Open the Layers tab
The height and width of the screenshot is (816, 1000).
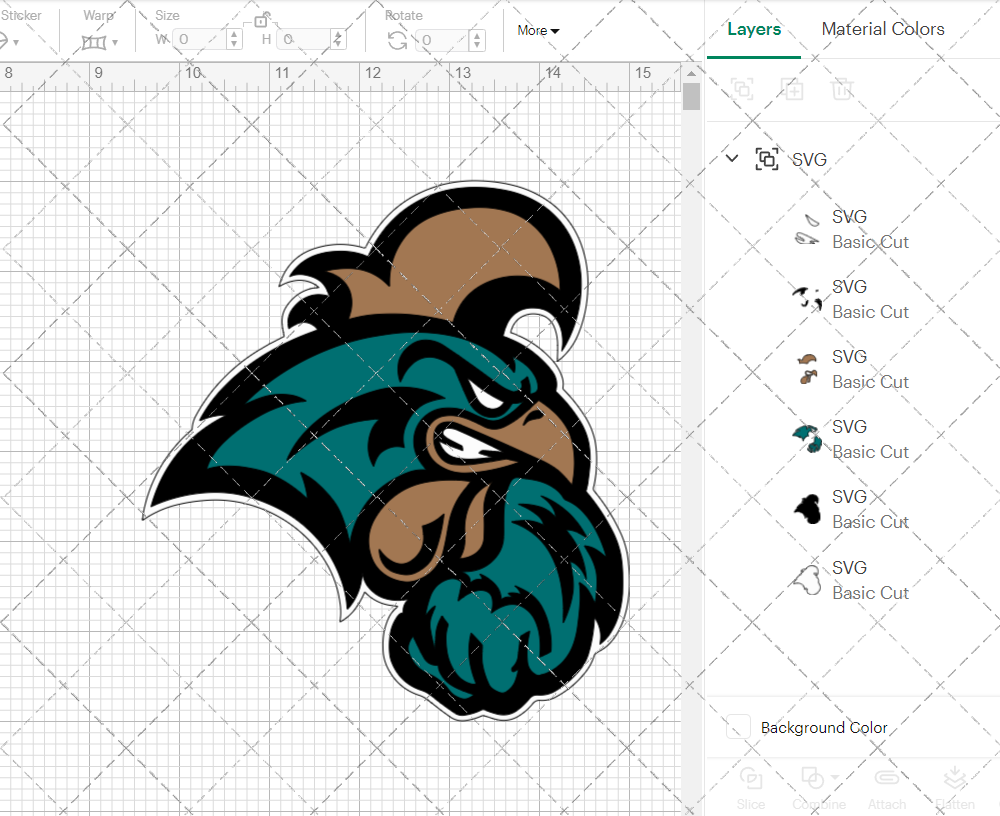tap(754, 29)
